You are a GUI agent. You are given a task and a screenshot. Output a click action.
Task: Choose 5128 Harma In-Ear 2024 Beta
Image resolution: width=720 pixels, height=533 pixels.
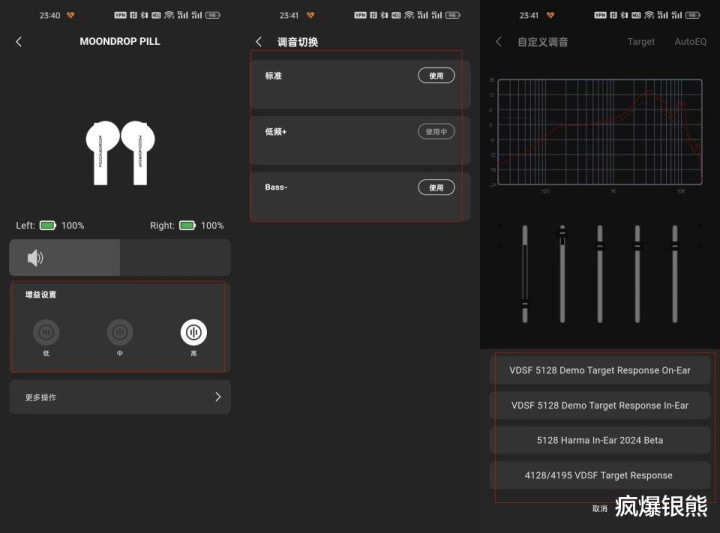point(600,440)
